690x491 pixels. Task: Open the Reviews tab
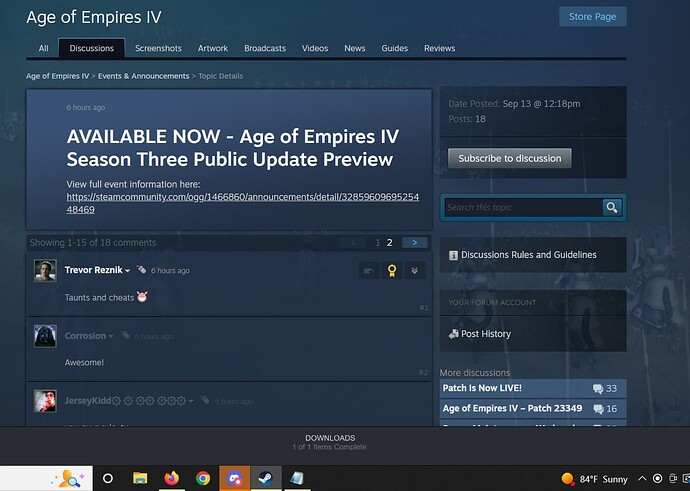click(439, 48)
